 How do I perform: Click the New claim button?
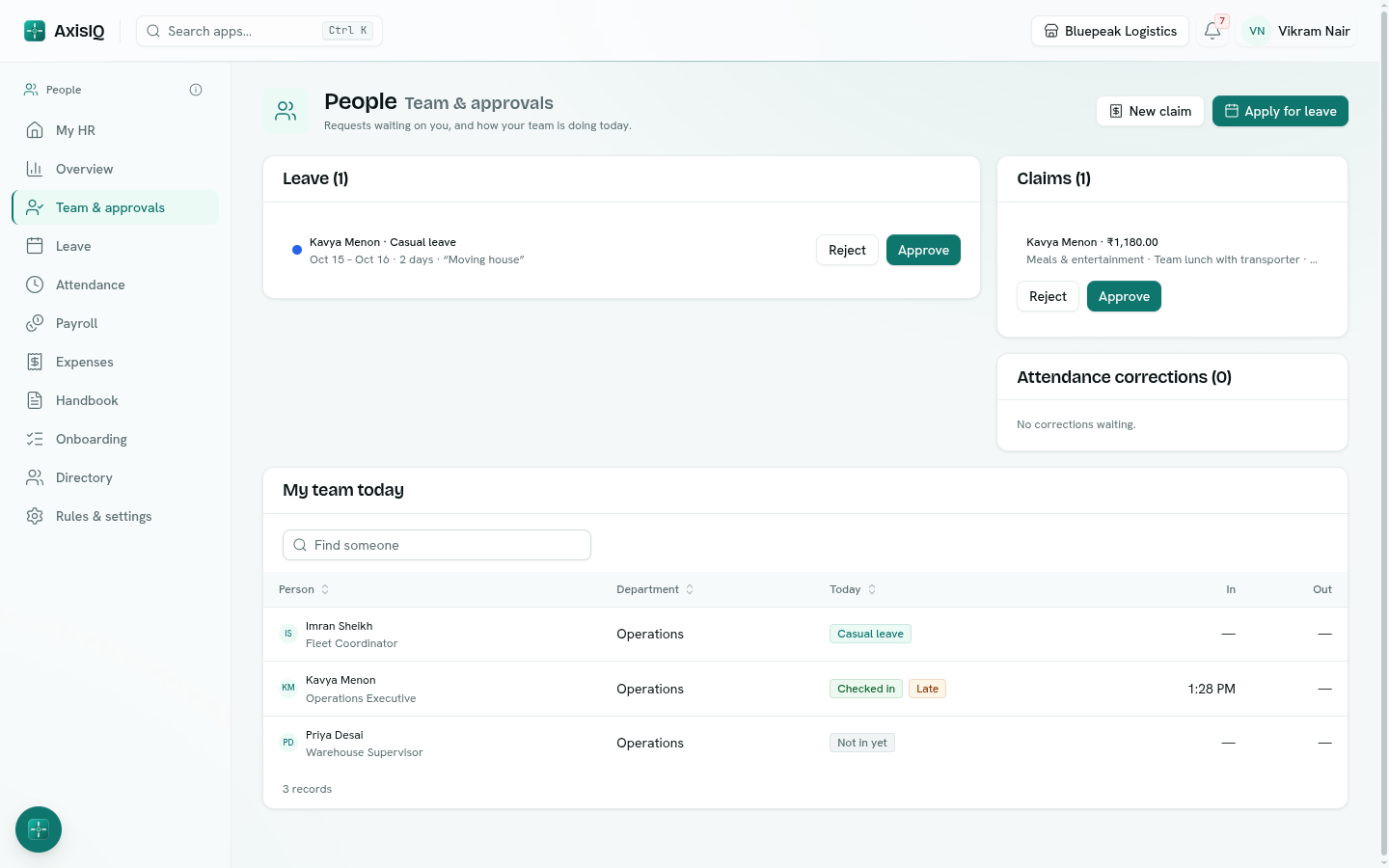1150,111
